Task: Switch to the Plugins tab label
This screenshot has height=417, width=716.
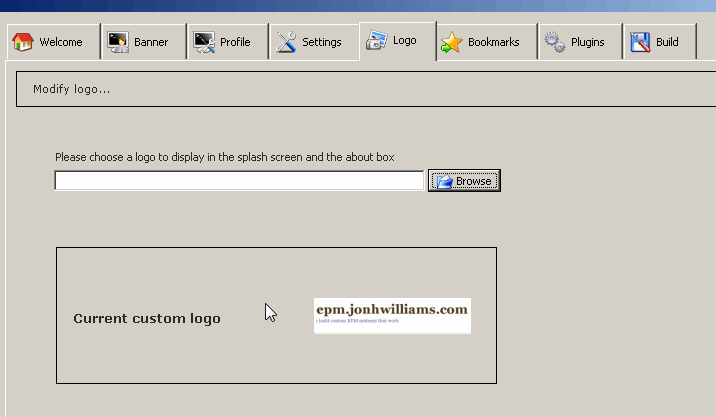Action: [588, 43]
